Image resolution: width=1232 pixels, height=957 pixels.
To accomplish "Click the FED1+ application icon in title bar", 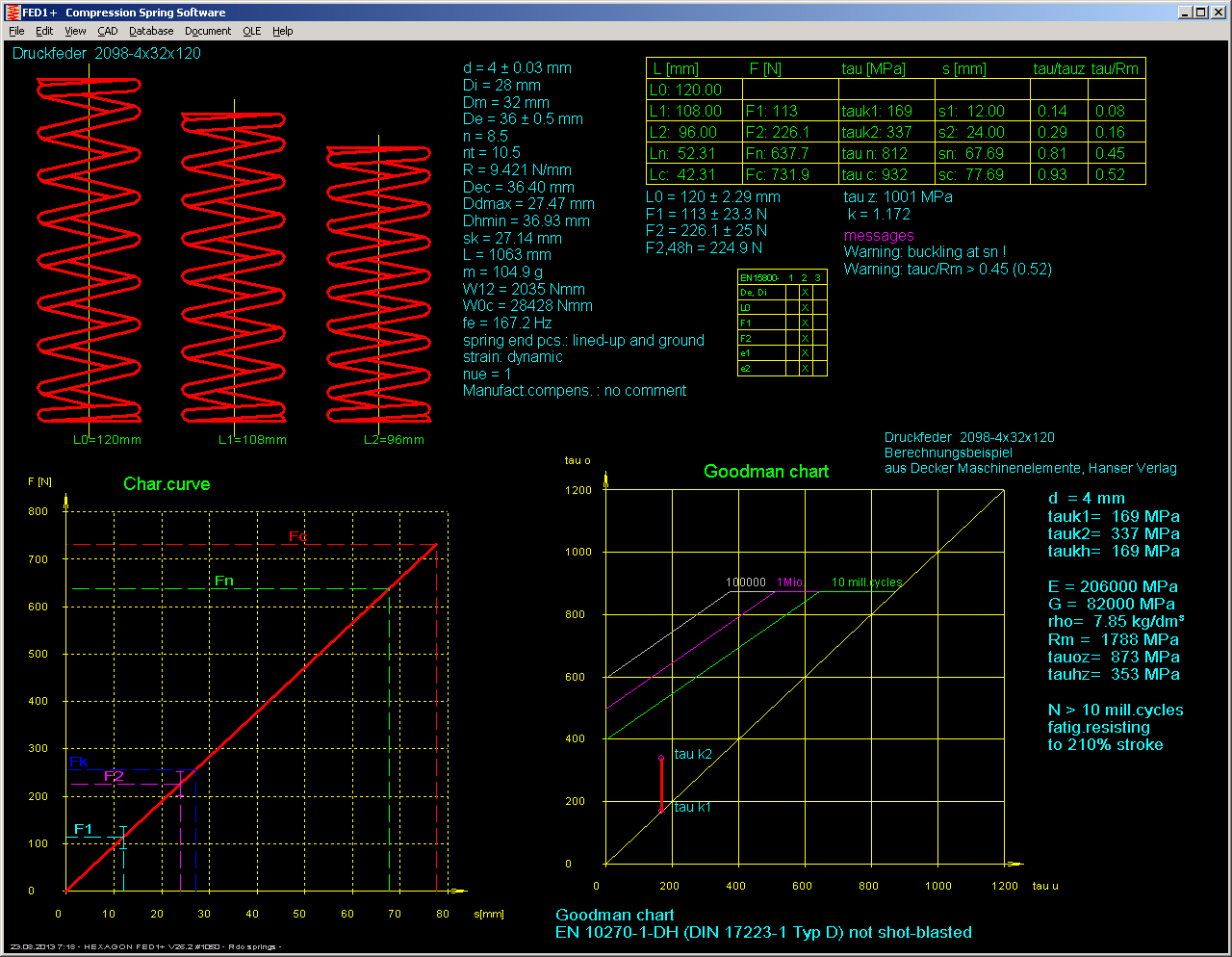I will point(13,12).
